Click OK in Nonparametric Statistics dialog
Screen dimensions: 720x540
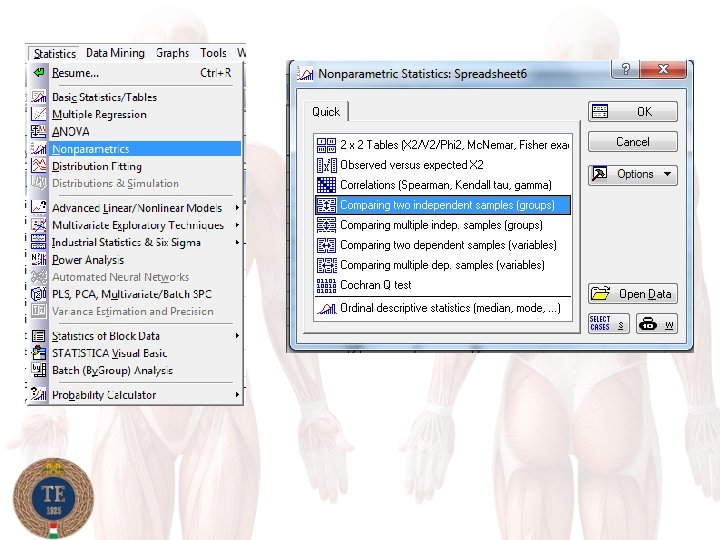(x=632, y=112)
